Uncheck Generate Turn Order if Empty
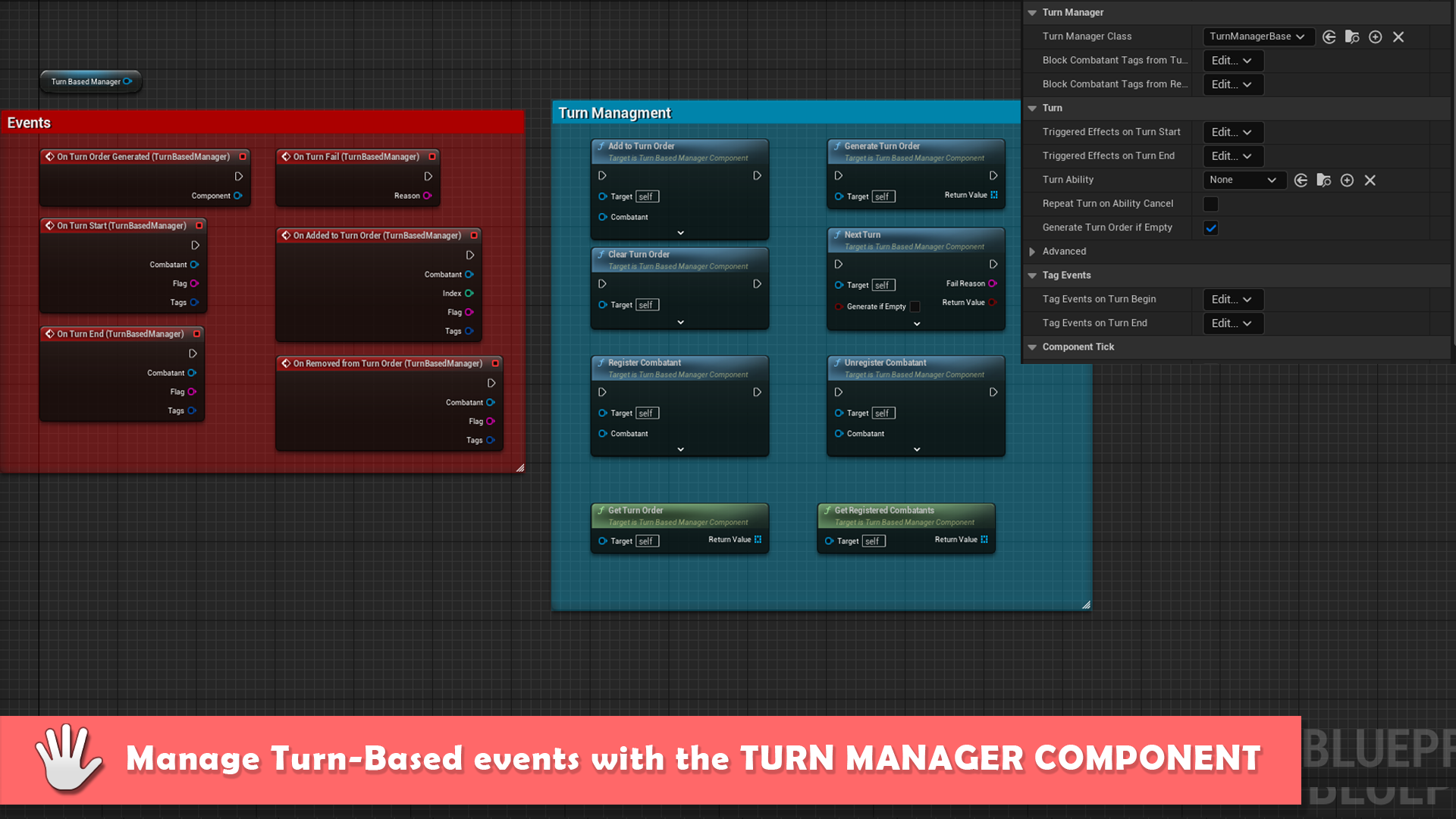Image resolution: width=1456 pixels, height=819 pixels. [x=1211, y=227]
